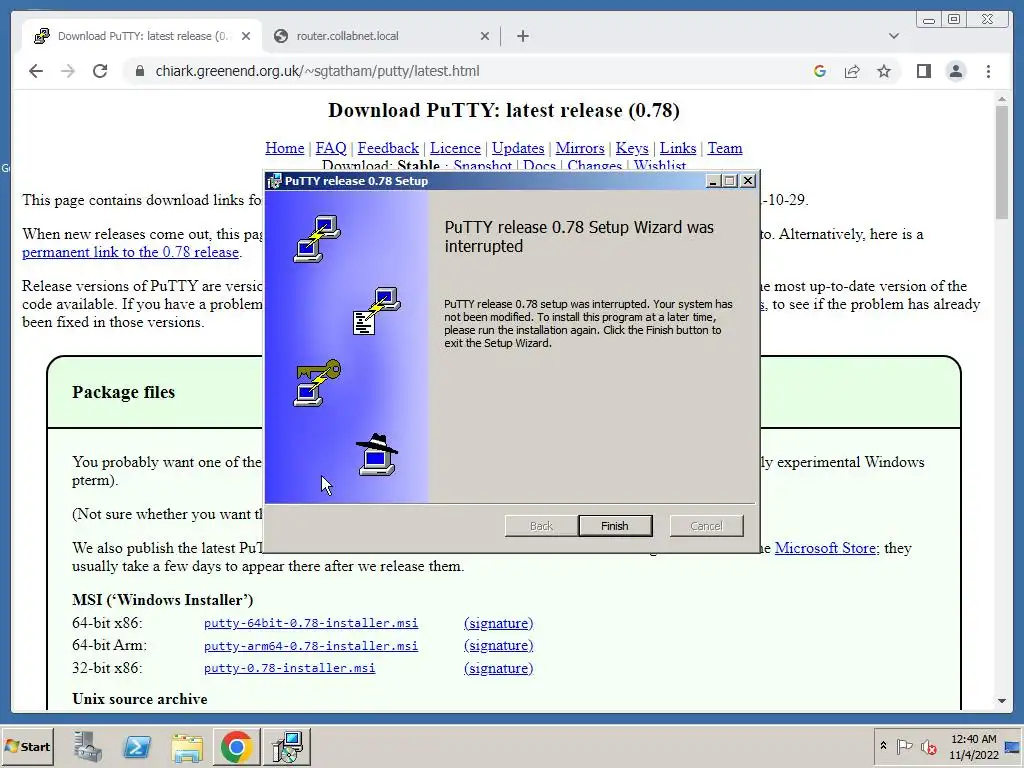
Task: Open signature link for 32-bit x86 installer
Action: tap(498, 668)
